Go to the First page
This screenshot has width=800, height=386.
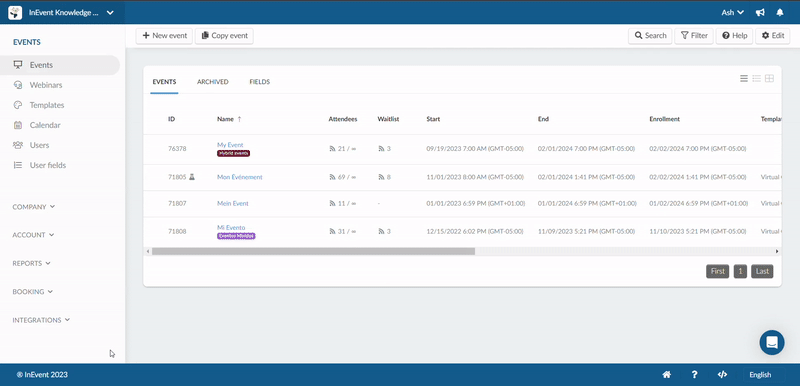tap(717, 271)
